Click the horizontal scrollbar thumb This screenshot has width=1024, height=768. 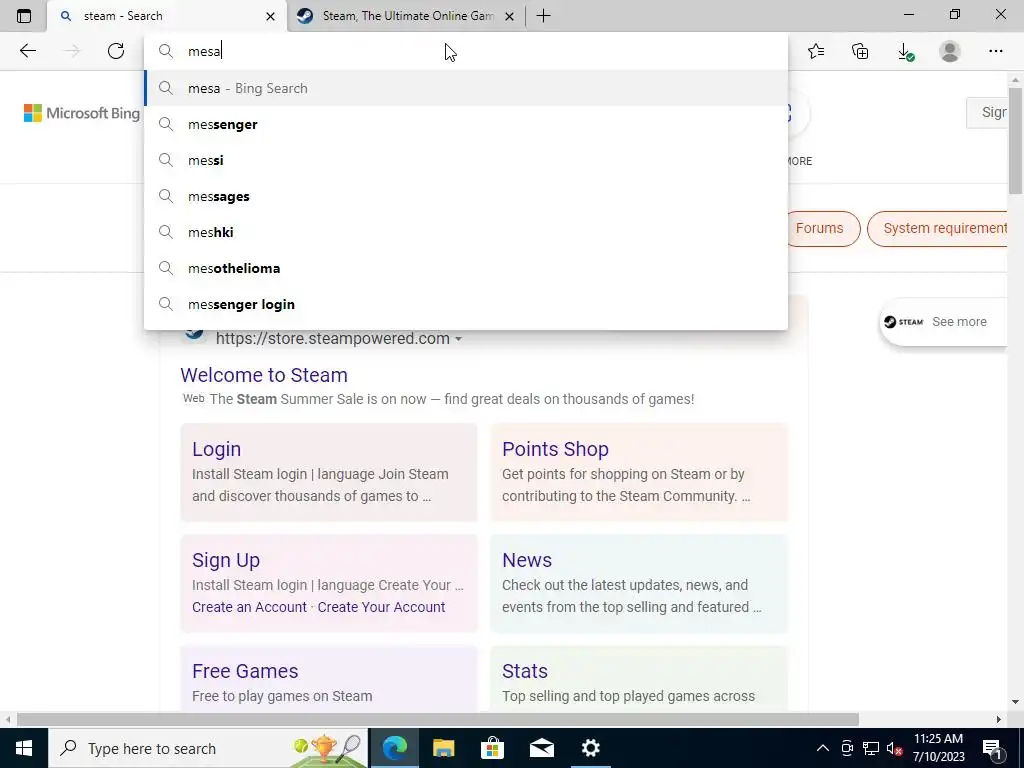[438, 719]
